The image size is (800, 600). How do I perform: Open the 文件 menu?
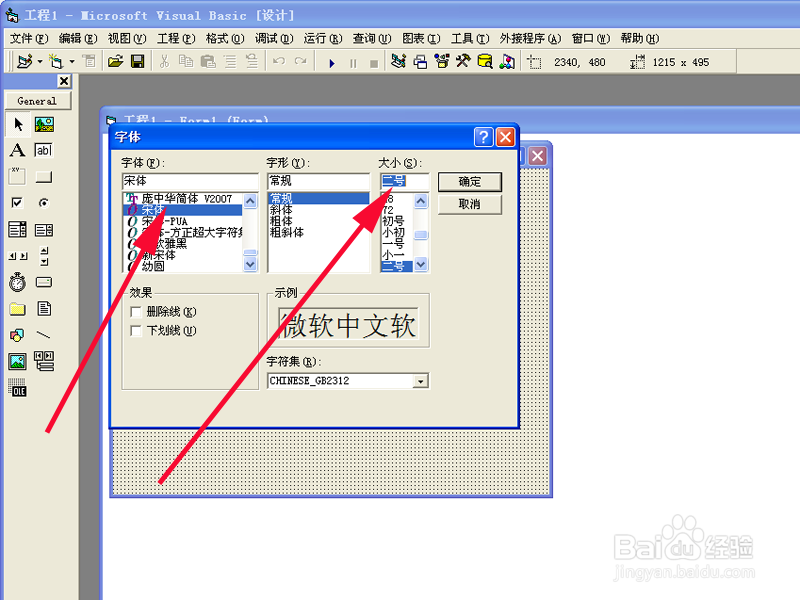click(x=29, y=39)
